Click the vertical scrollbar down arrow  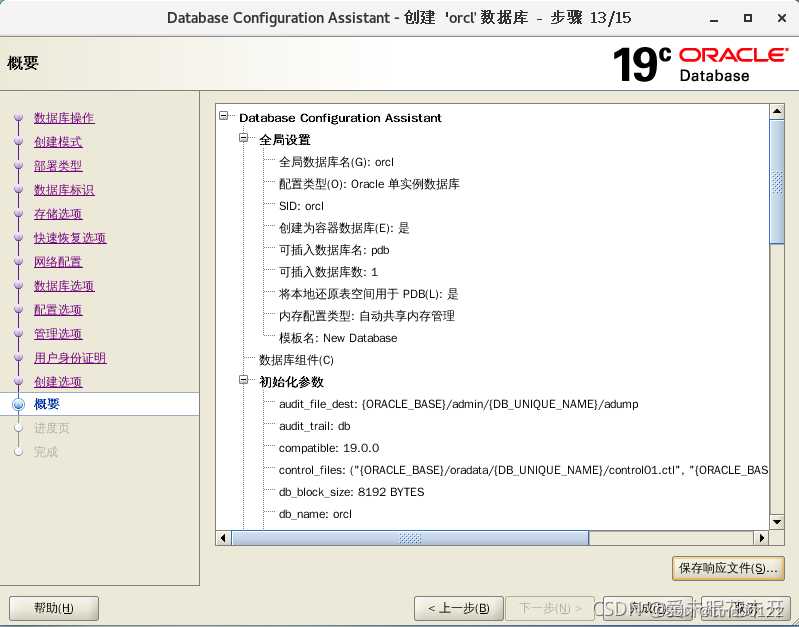pos(777,521)
